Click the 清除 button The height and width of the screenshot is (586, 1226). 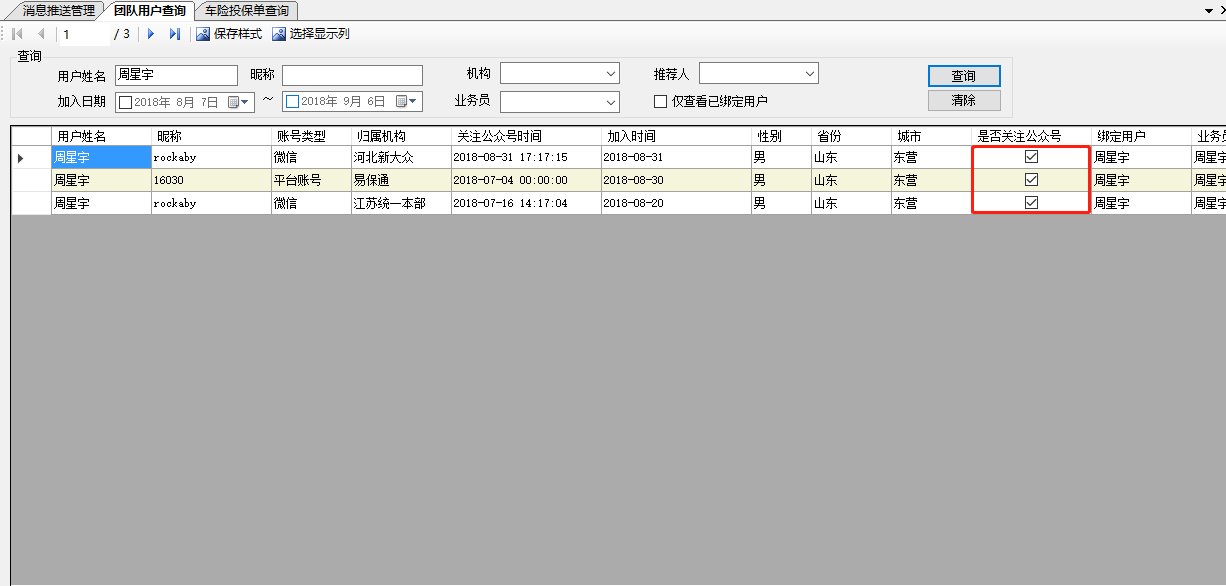click(x=964, y=101)
